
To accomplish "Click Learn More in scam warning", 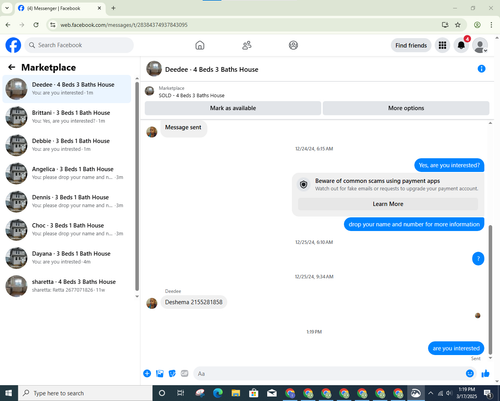I will (x=388, y=204).
